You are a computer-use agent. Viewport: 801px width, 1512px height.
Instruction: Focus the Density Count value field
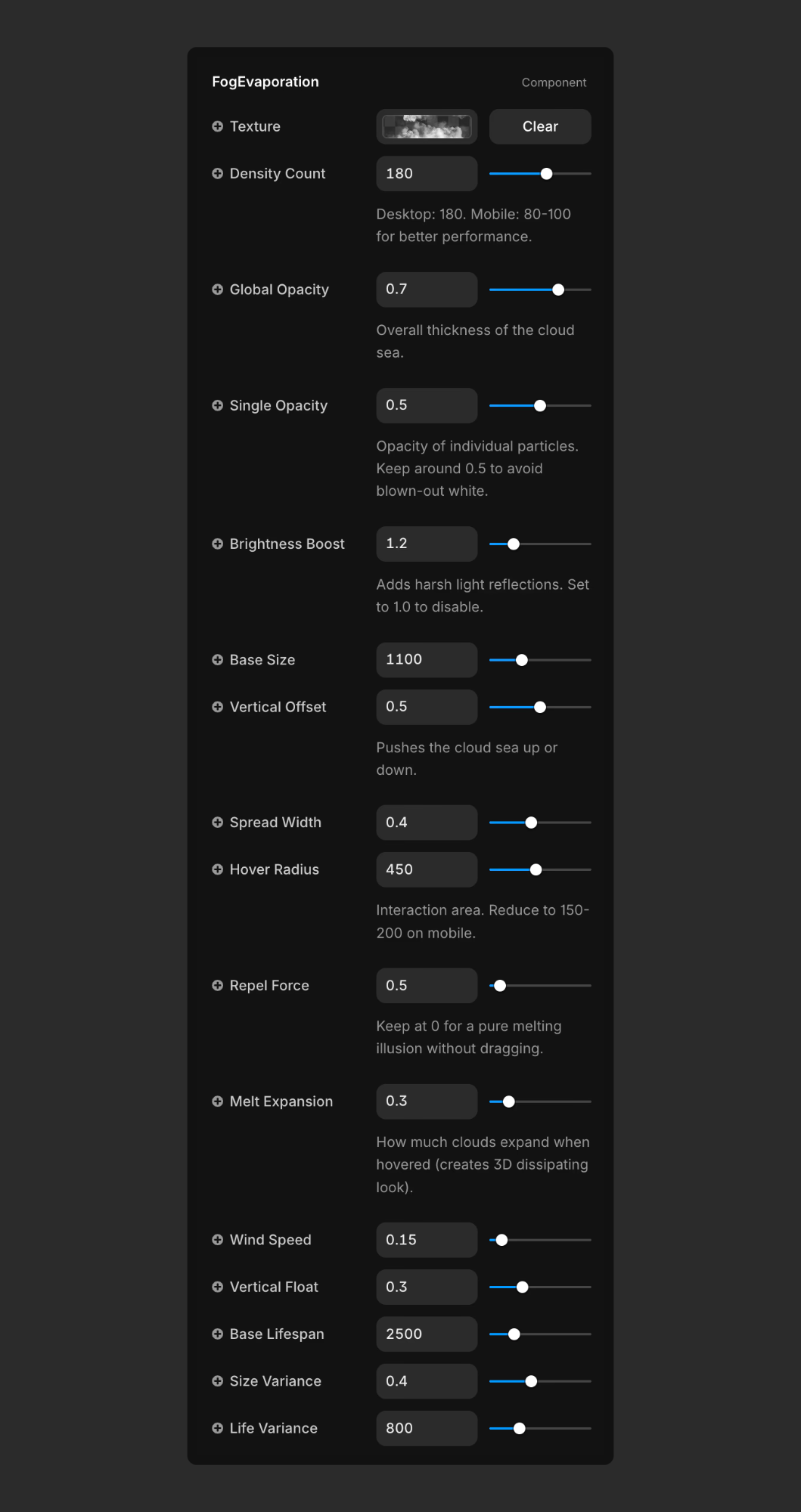coord(427,174)
